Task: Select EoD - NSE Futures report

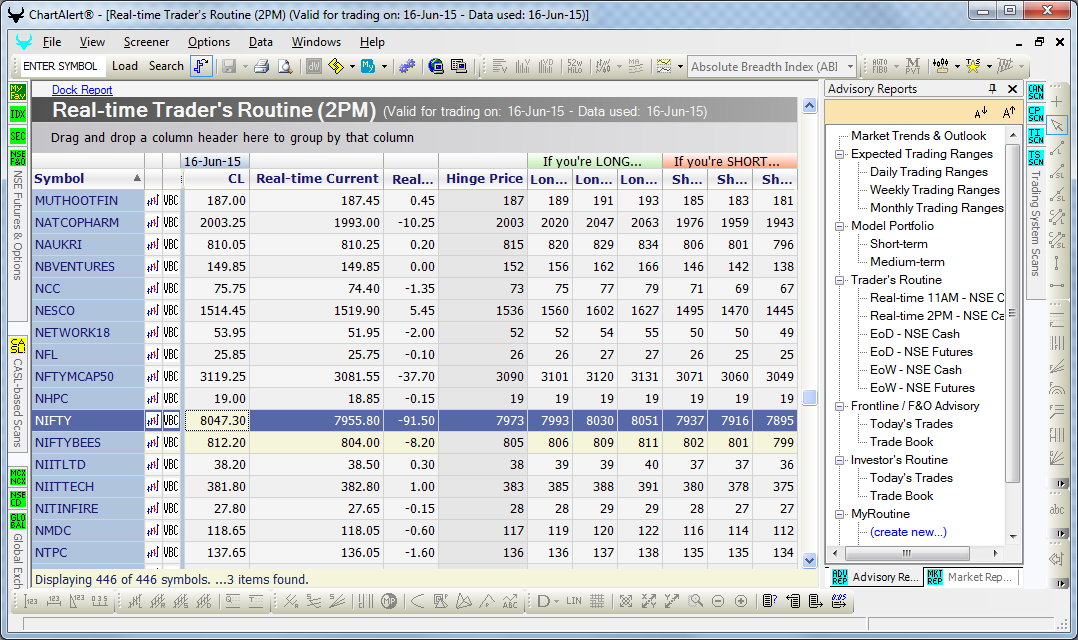Action: [x=921, y=352]
